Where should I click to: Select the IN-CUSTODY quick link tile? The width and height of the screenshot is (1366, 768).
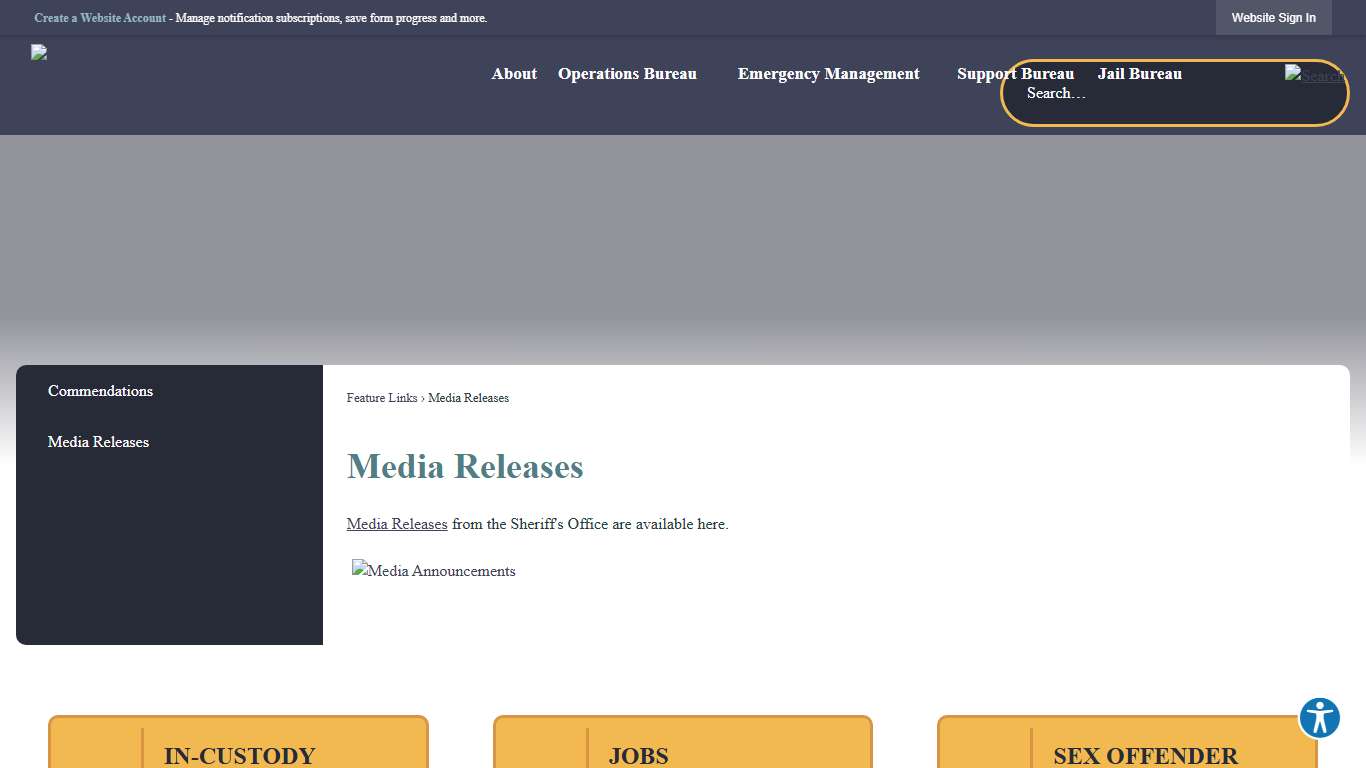click(238, 750)
